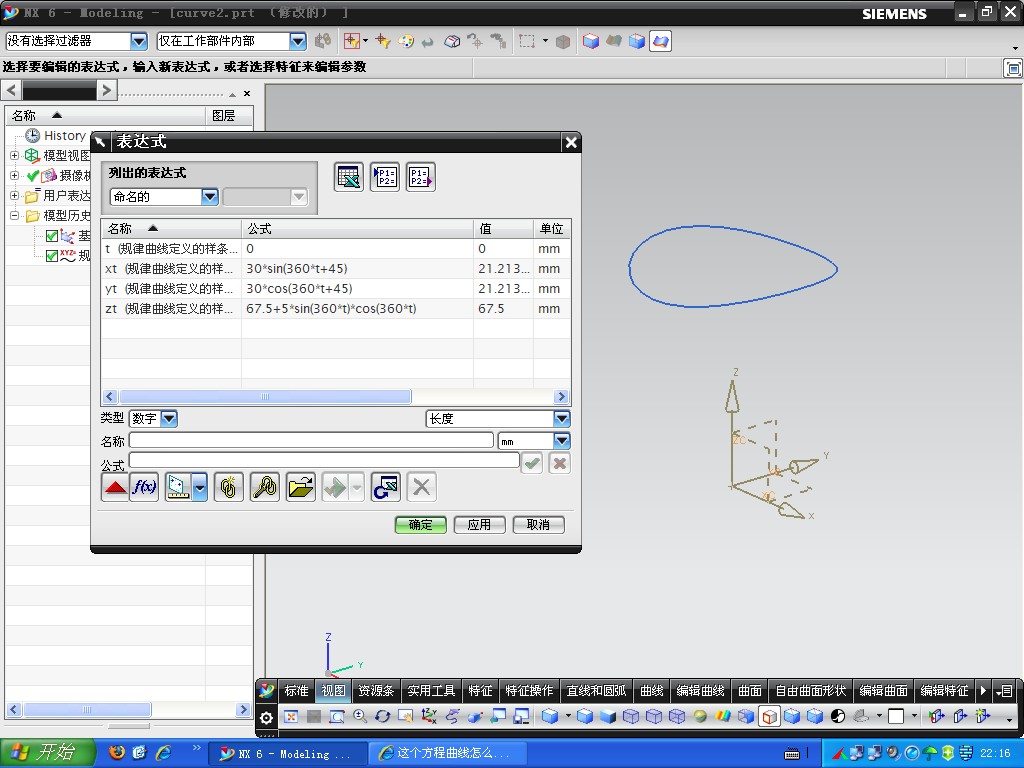Switch to the 特征 toolbar tab
The image size is (1024, 768).
click(480, 691)
